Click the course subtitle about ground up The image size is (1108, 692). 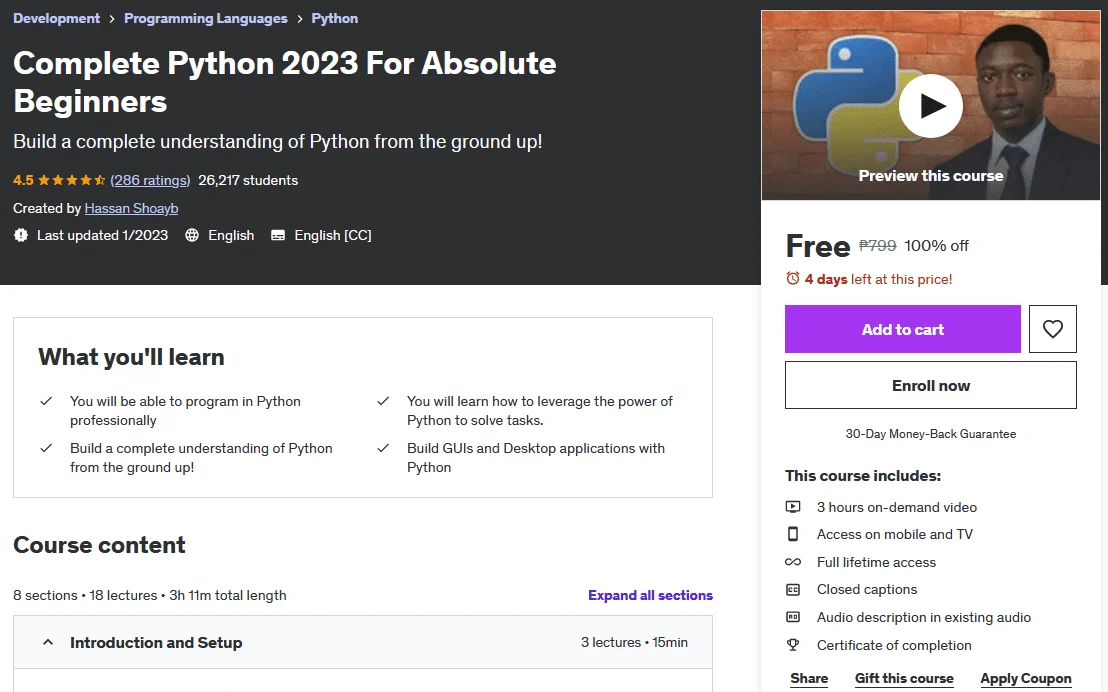278,141
